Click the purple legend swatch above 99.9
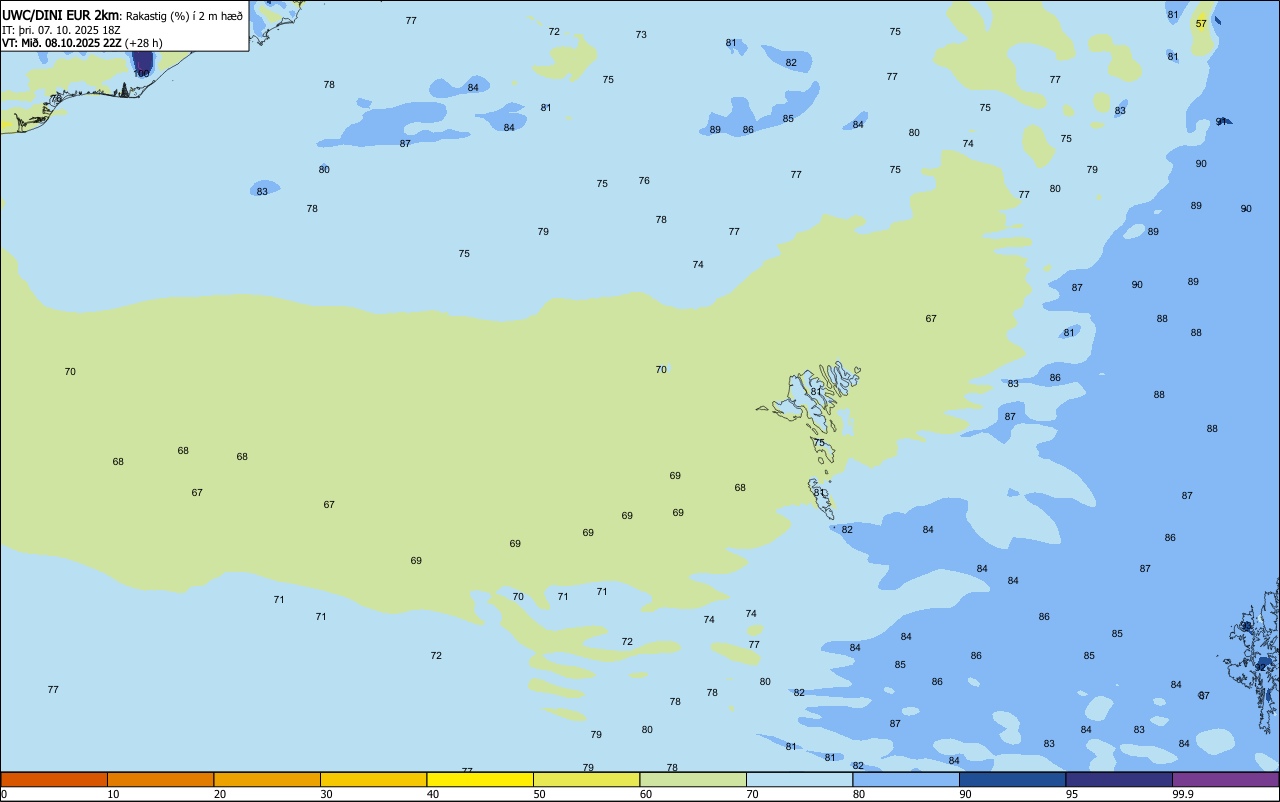Screen dimensions: 1280x802 pos(1225,779)
